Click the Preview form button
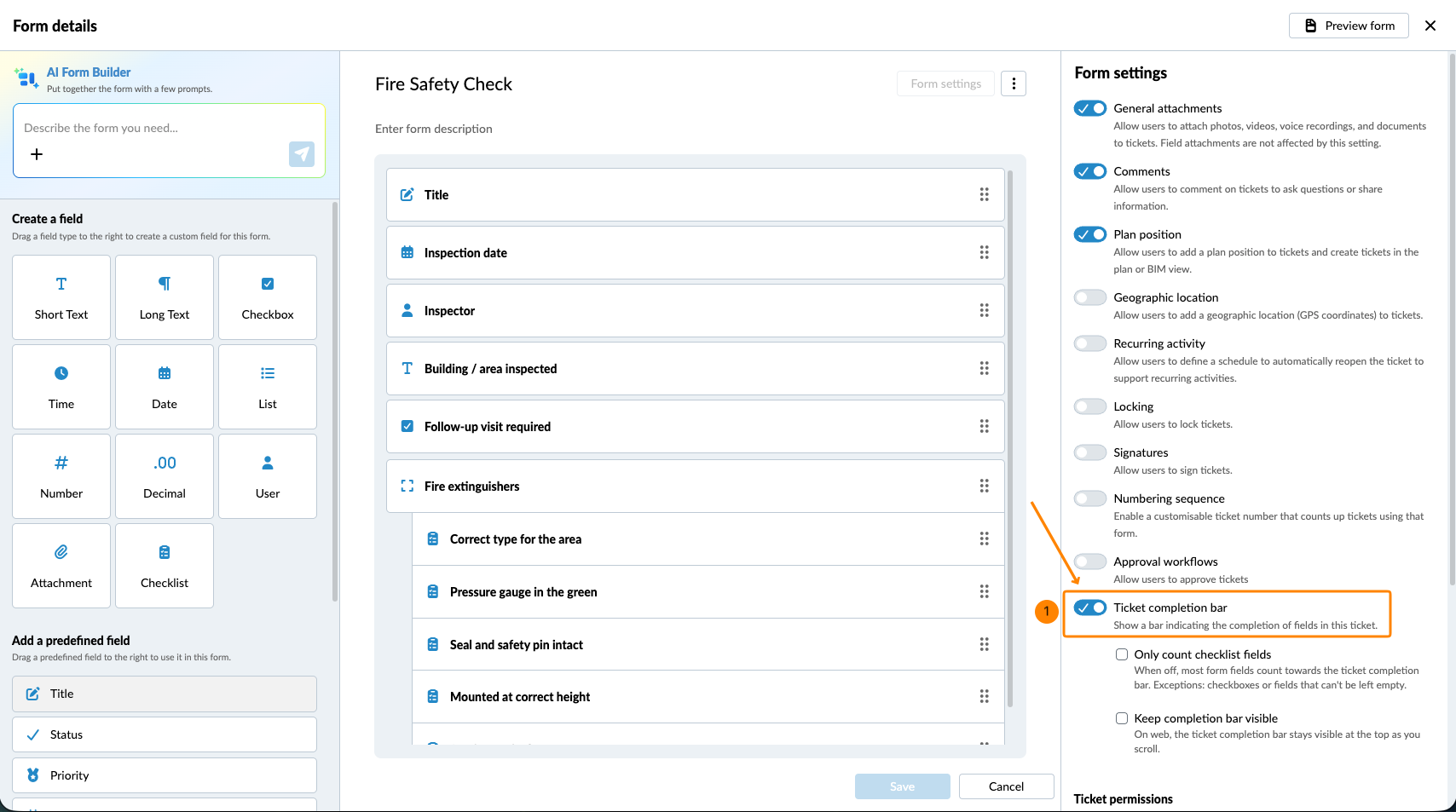1456x812 pixels. point(1349,26)
